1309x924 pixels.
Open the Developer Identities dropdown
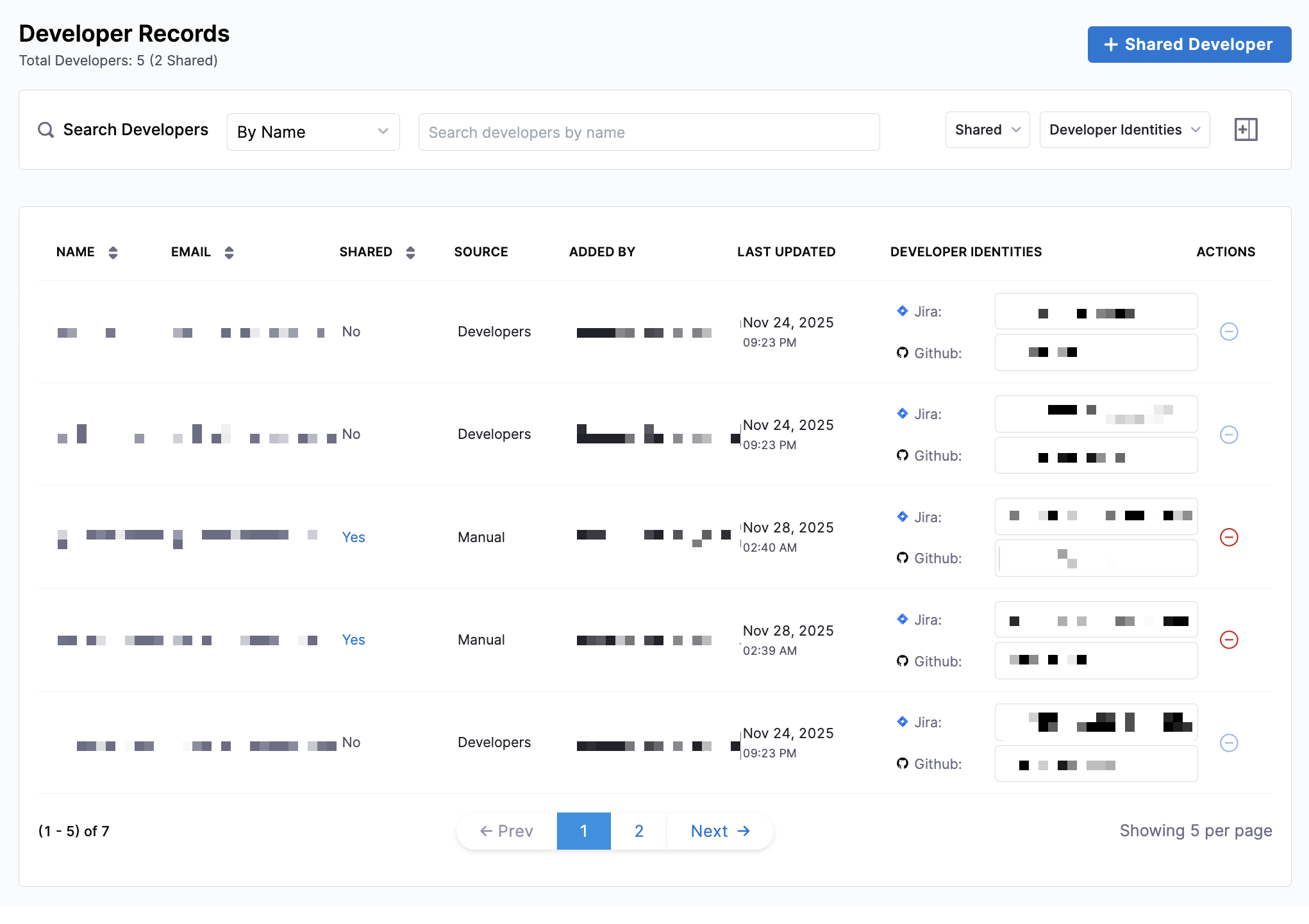pyautogui.click(x=1124, y=130)
